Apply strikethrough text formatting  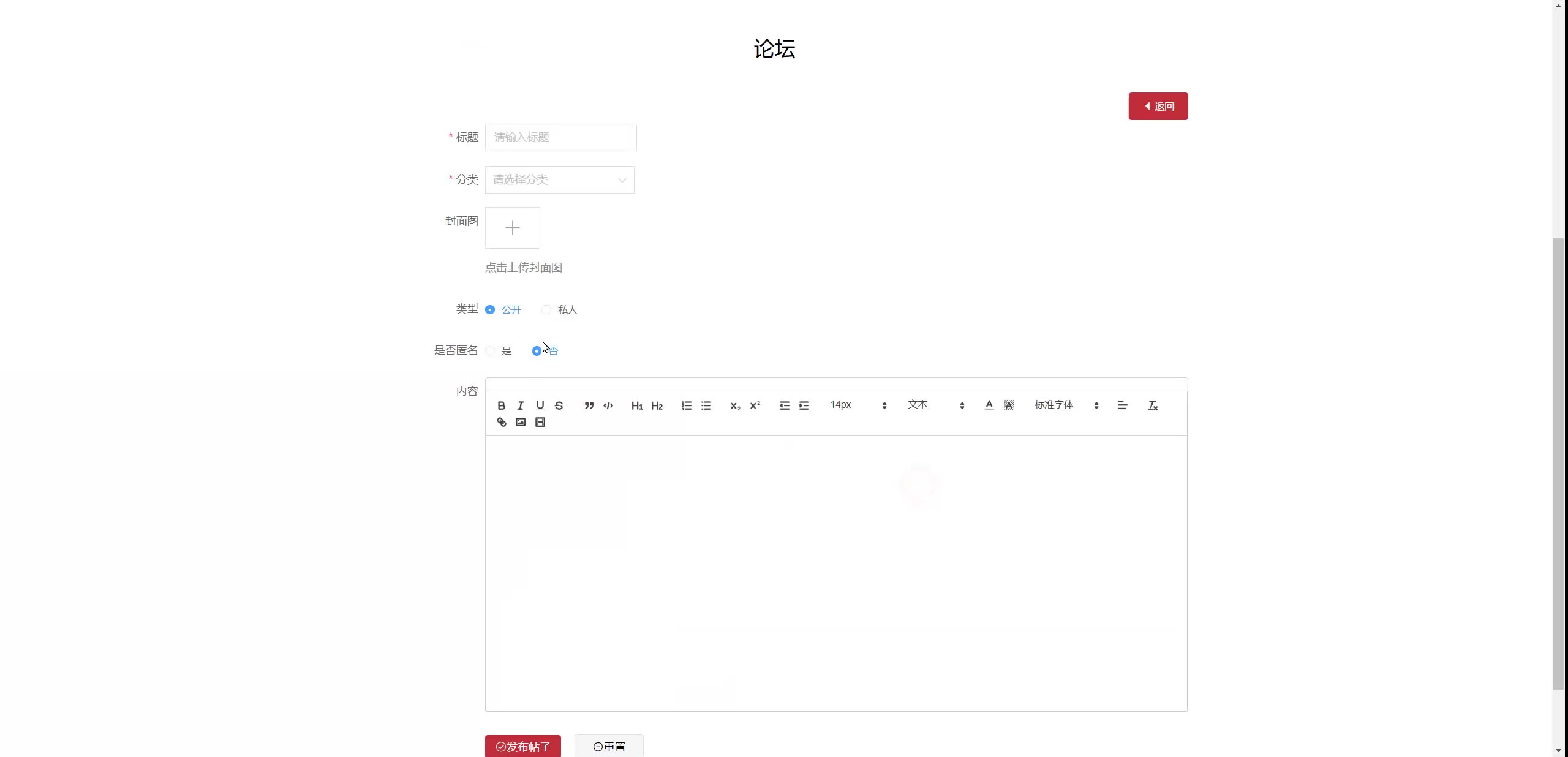(x=559, y=405)
